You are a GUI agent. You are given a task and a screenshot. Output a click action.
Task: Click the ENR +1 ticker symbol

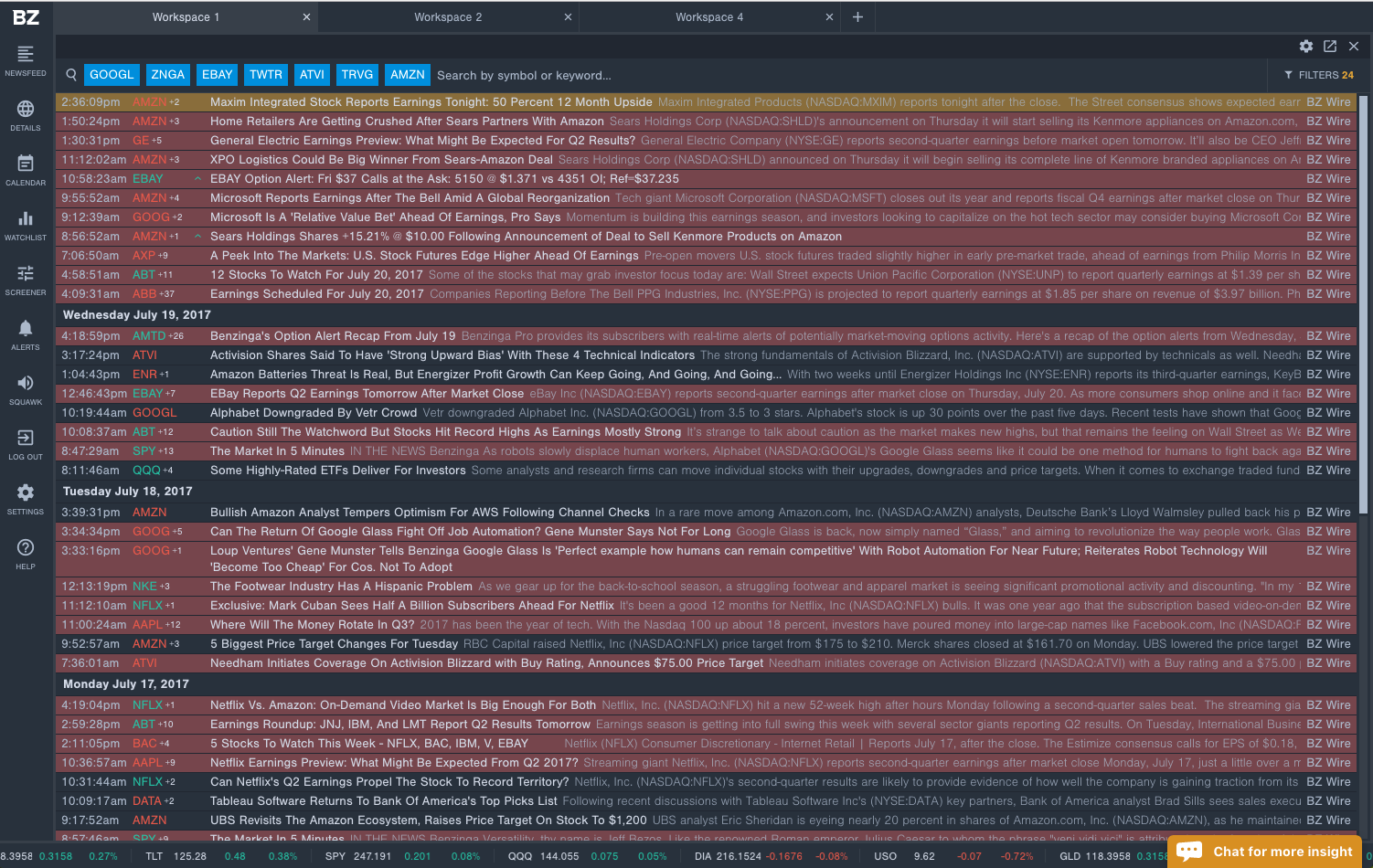point(151,375)
